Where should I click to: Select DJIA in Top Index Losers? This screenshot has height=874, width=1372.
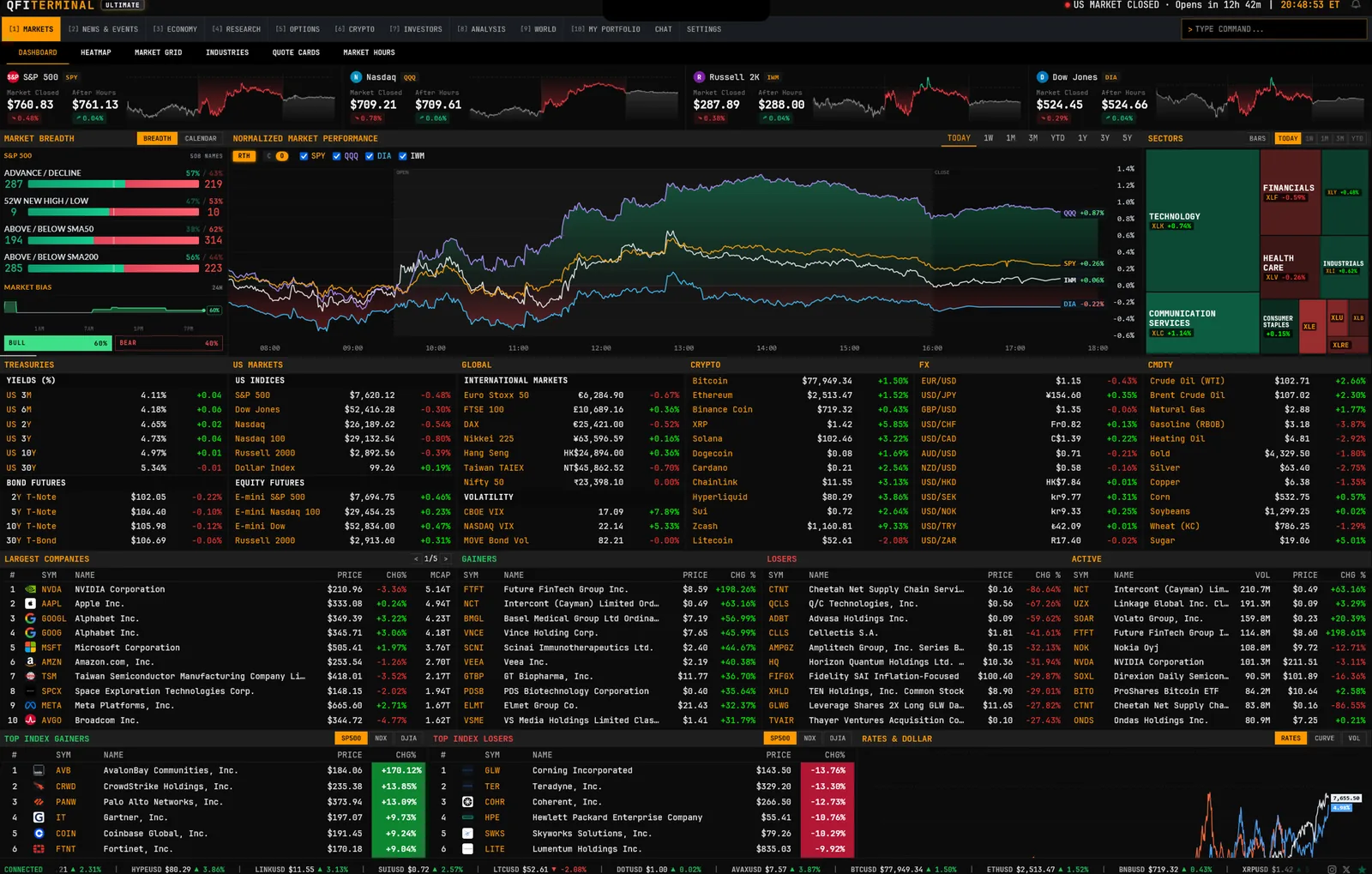838,738
